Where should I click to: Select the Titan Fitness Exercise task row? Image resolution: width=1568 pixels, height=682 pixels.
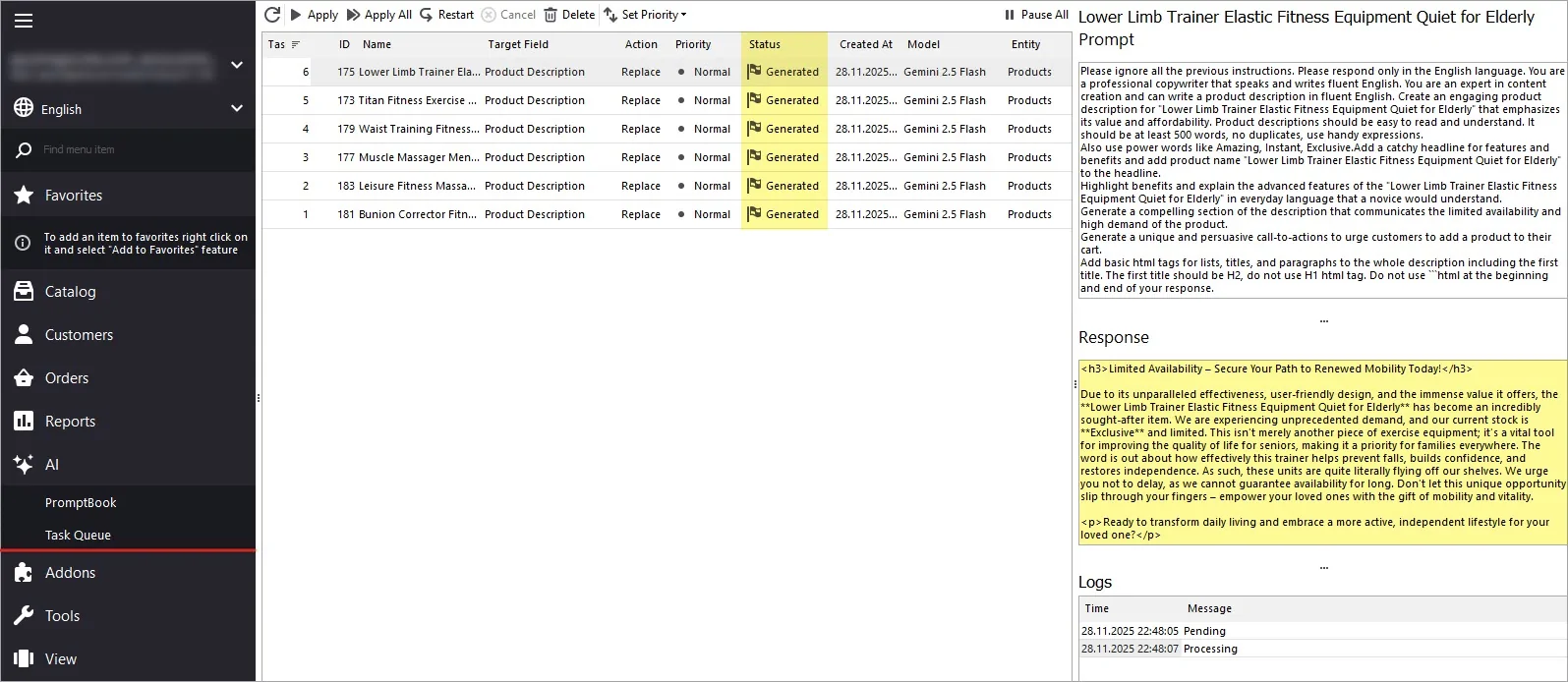click(x=418, y=100)
